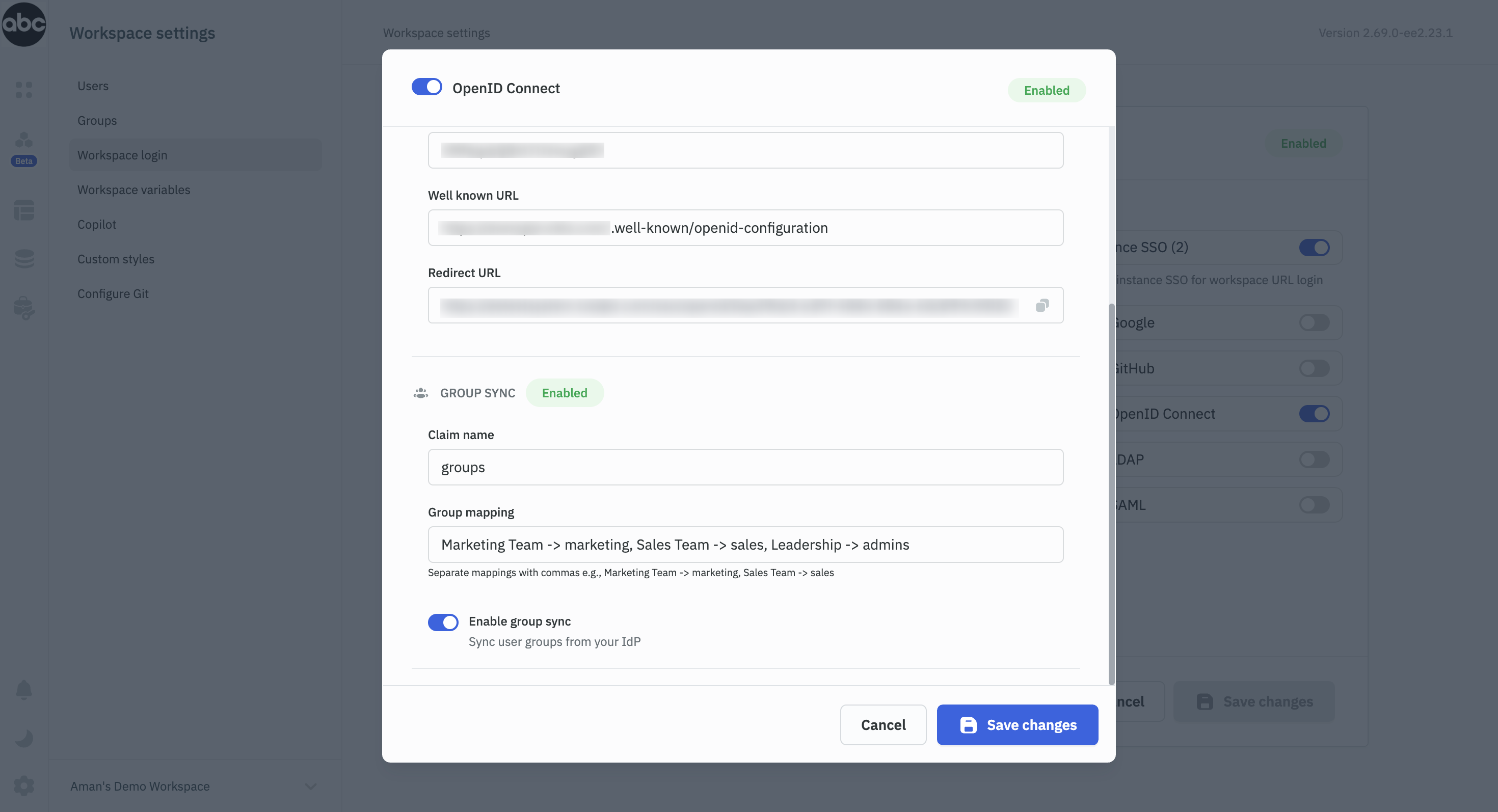Click the settings gear icon in sidebar
Screen dimensions: 1498x812
pyautogui.click(x=25, y=786)
